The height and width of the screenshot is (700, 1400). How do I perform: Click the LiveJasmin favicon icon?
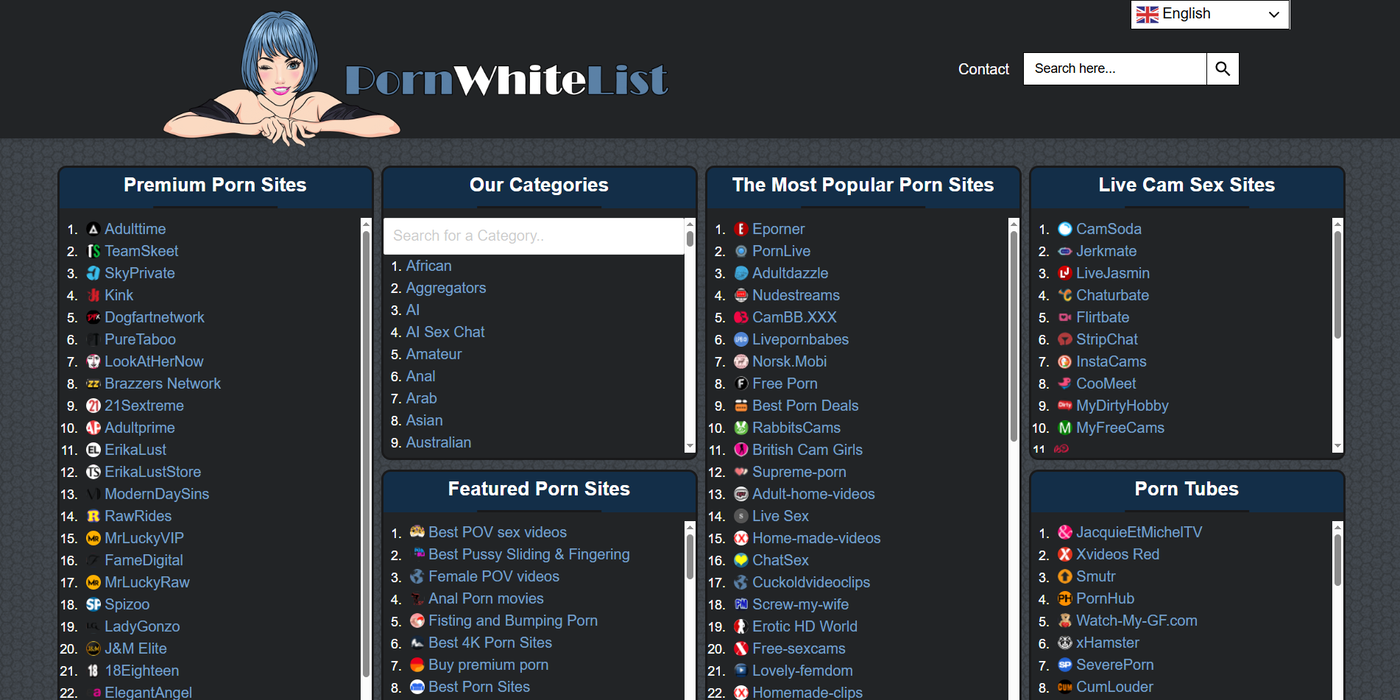tap(1065, 273)
